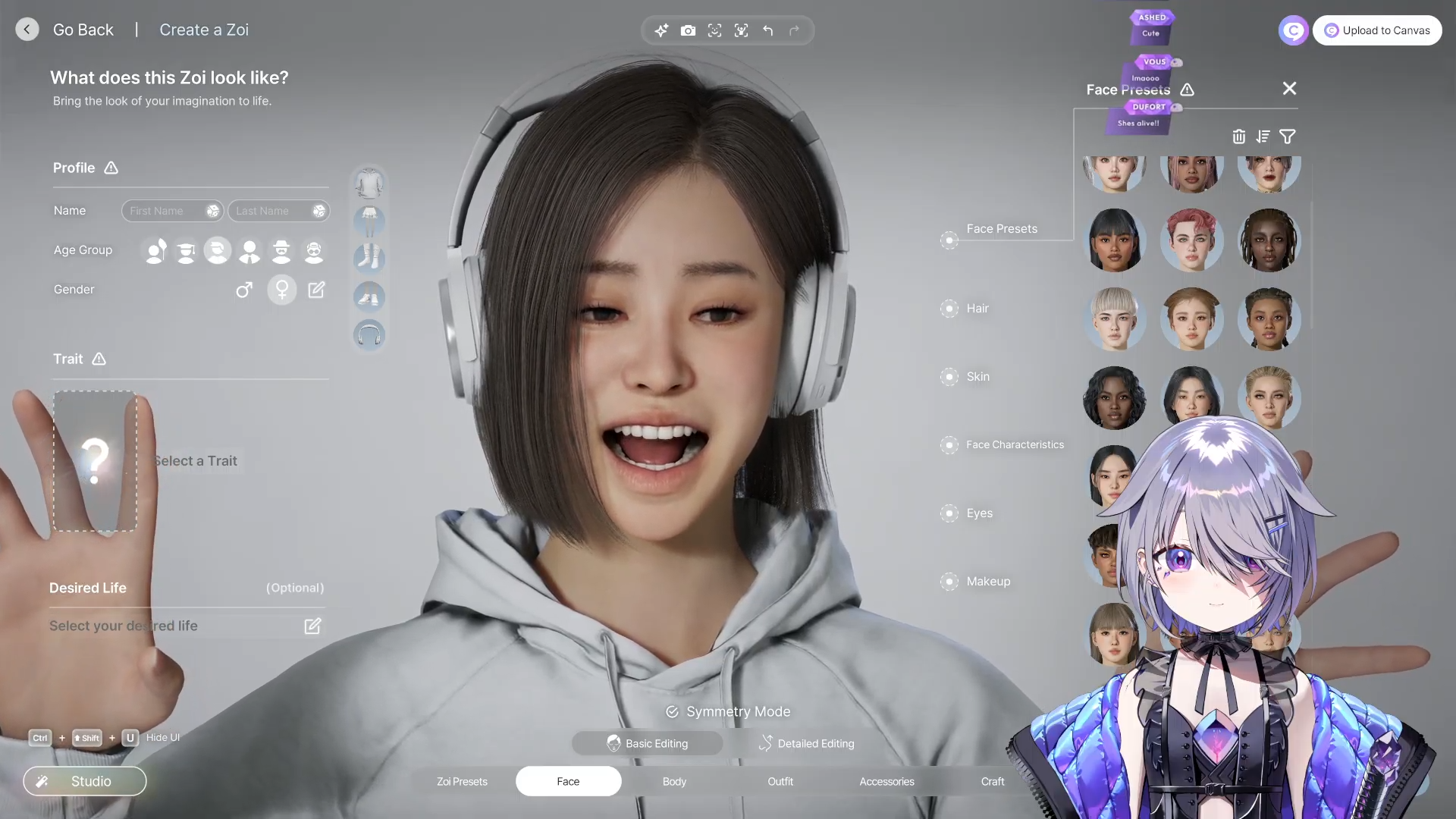Toggle Symmetry Mode checkbox
This screenshot has width=1456, height=819.
(672, 711)
